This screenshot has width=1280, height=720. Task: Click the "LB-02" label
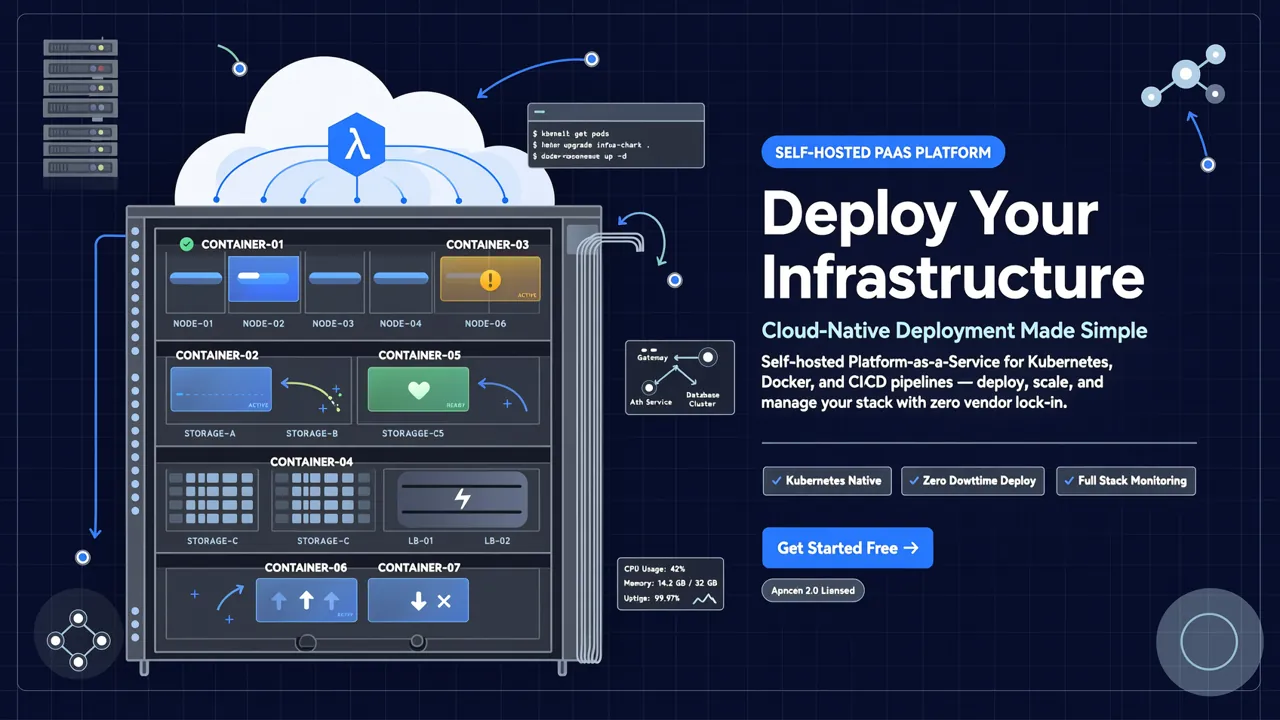pyautogui.click(x=498, y=541)
